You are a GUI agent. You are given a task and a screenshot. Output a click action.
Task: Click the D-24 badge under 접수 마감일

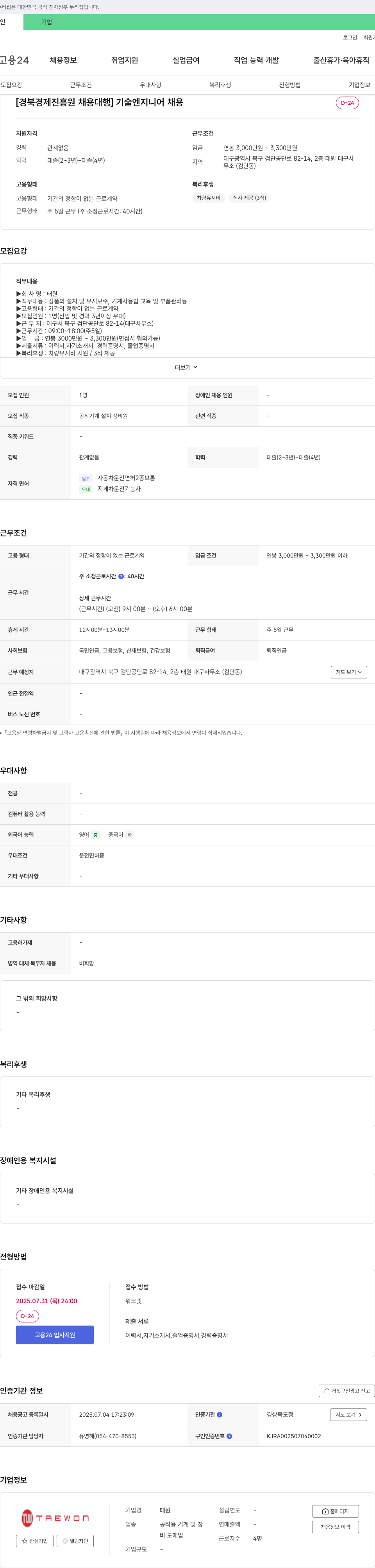27,1316
